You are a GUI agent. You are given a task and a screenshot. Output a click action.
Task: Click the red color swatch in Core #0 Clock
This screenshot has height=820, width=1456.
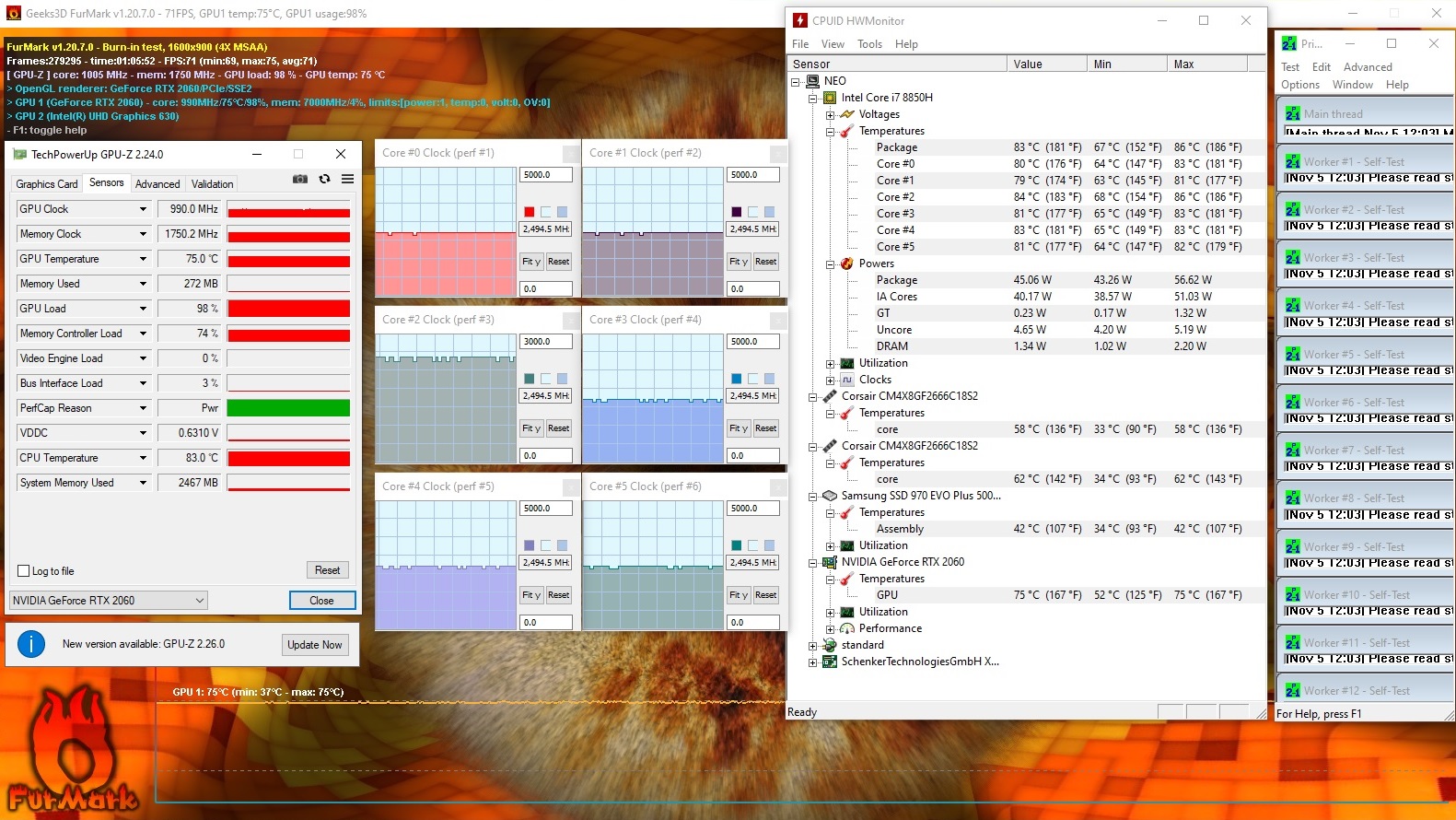pyautogui.click(x=530, y=212)
